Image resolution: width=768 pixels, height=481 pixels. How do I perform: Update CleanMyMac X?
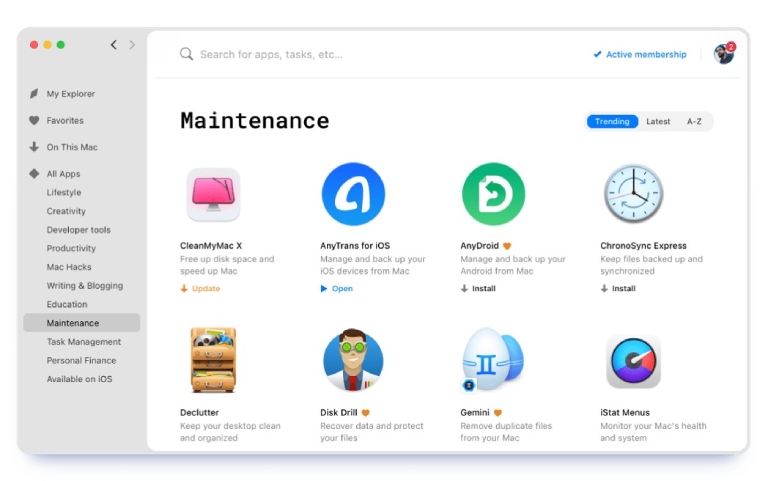tap(201, 289)
